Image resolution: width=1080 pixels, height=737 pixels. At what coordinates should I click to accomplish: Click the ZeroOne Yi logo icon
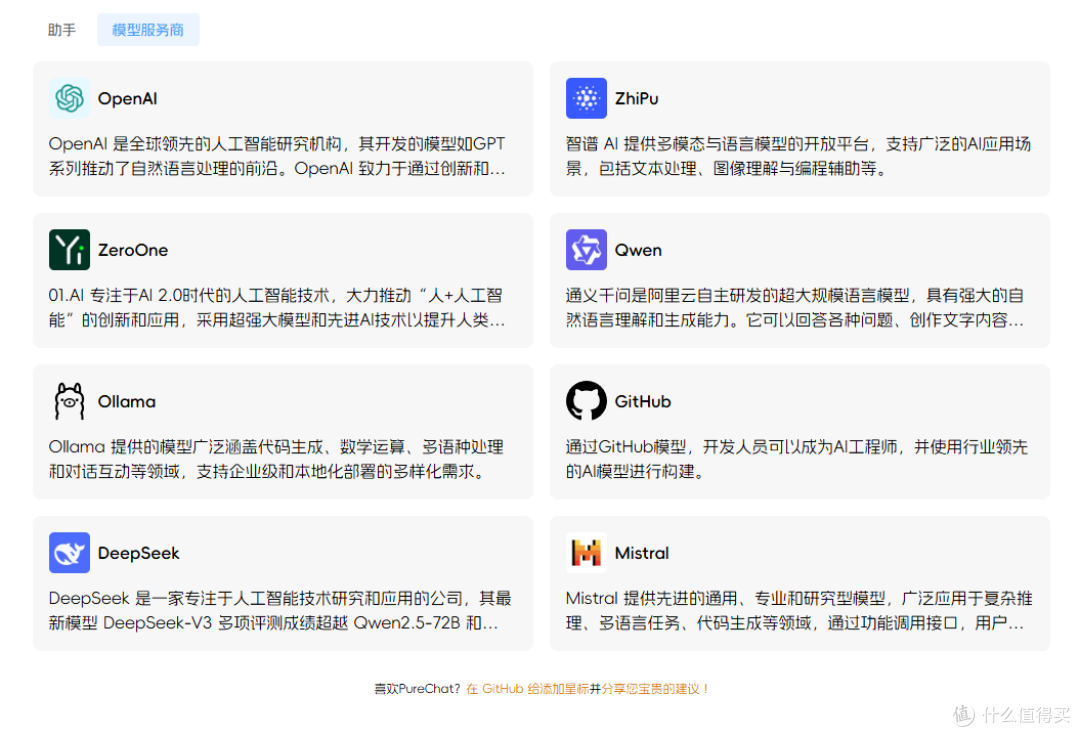(x=69, y=250)
